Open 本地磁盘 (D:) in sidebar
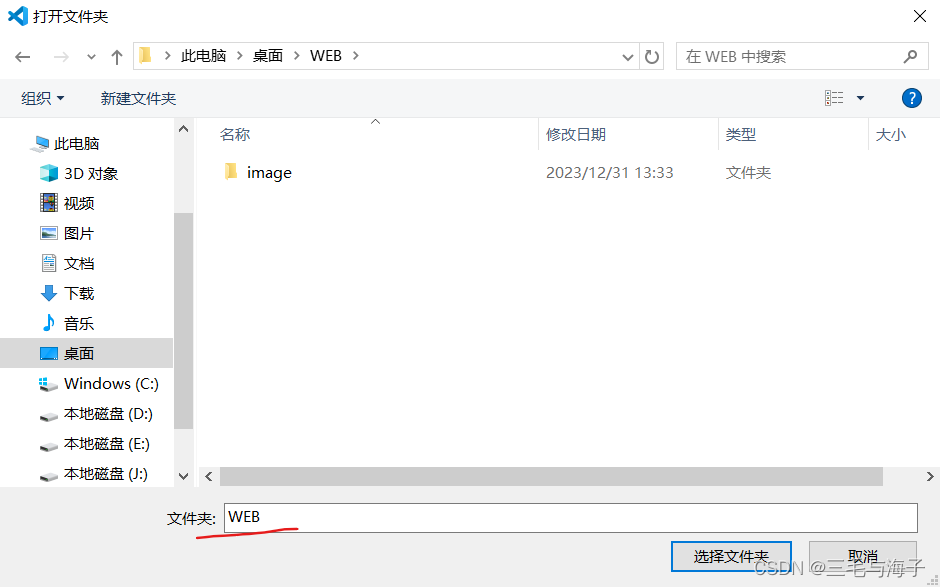The width and height of the screenshot is (940, 587). point(108,414)
